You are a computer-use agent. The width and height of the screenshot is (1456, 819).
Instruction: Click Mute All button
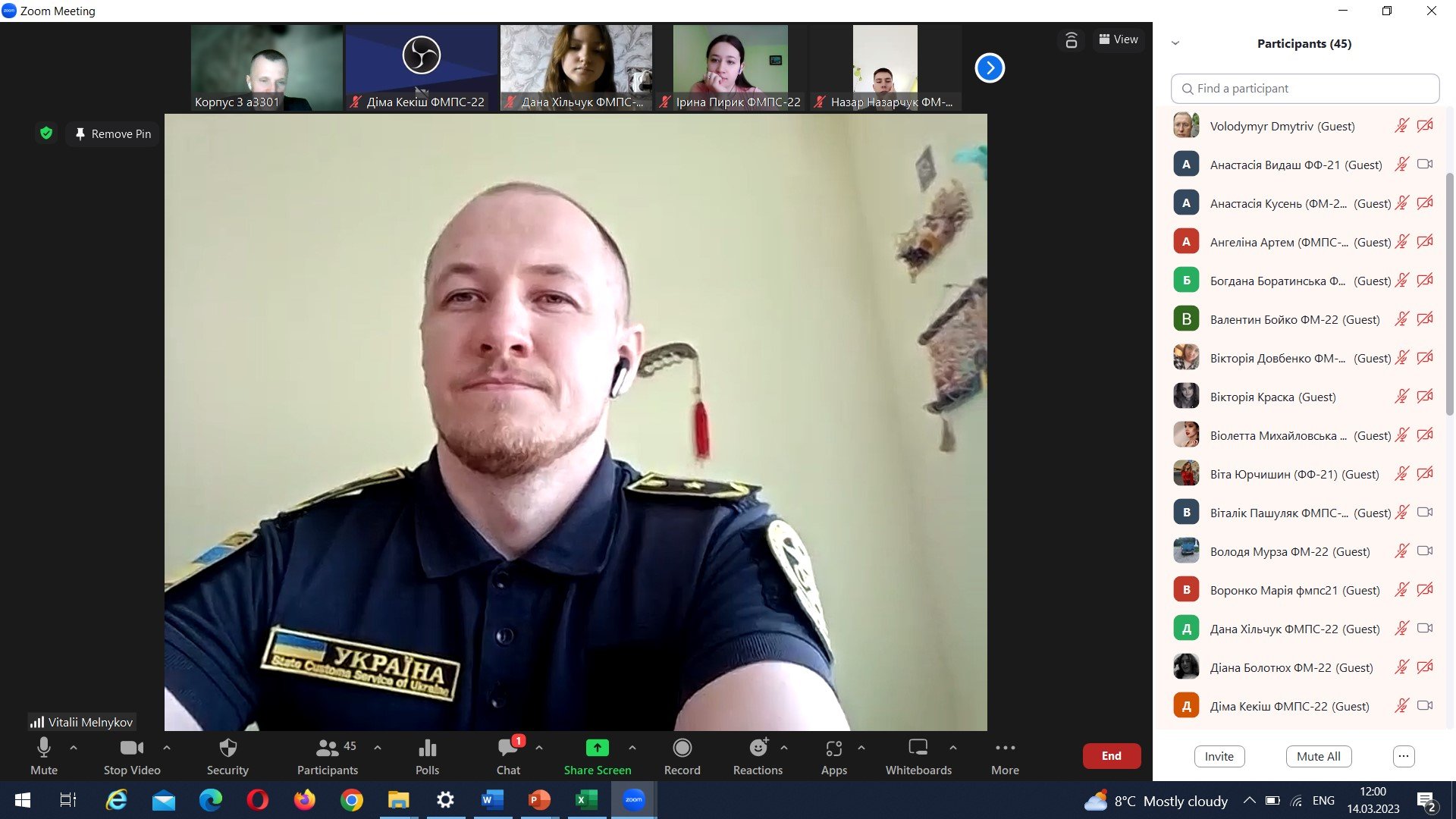pyautogui.click(x=1318, y=756)
